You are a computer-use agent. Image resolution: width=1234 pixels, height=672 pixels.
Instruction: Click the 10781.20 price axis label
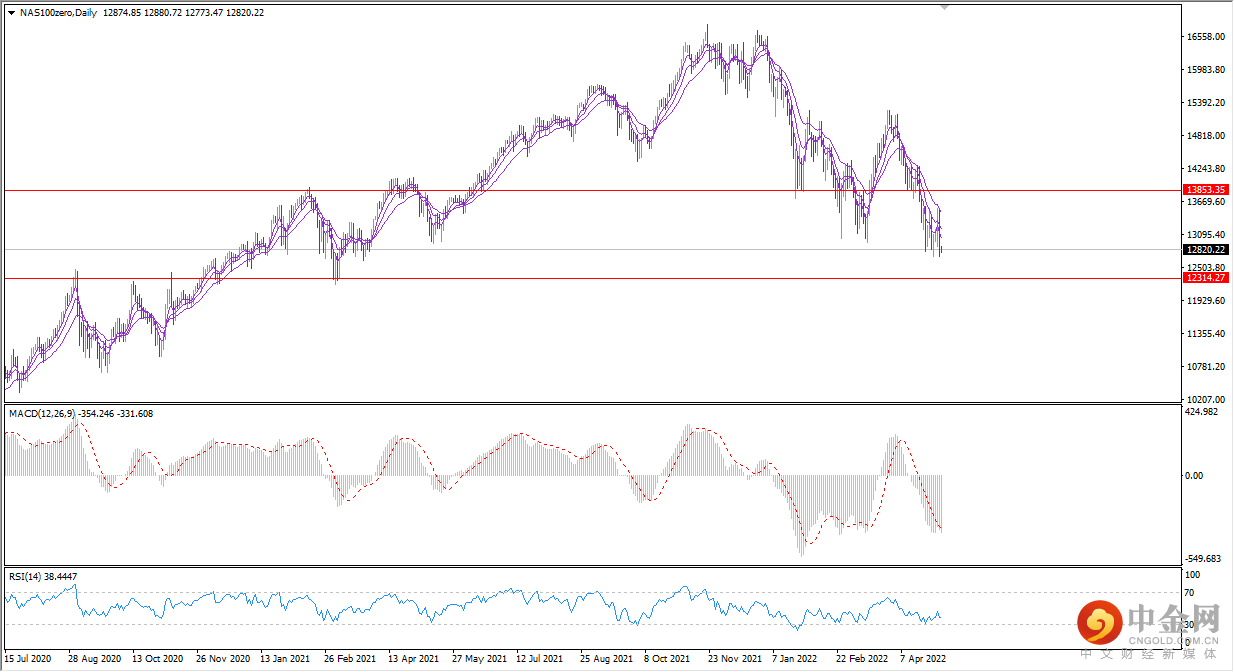point(1205,367)
